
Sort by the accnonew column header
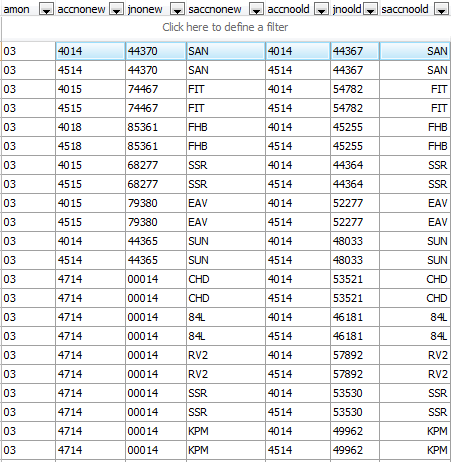[x=81, y=9]
